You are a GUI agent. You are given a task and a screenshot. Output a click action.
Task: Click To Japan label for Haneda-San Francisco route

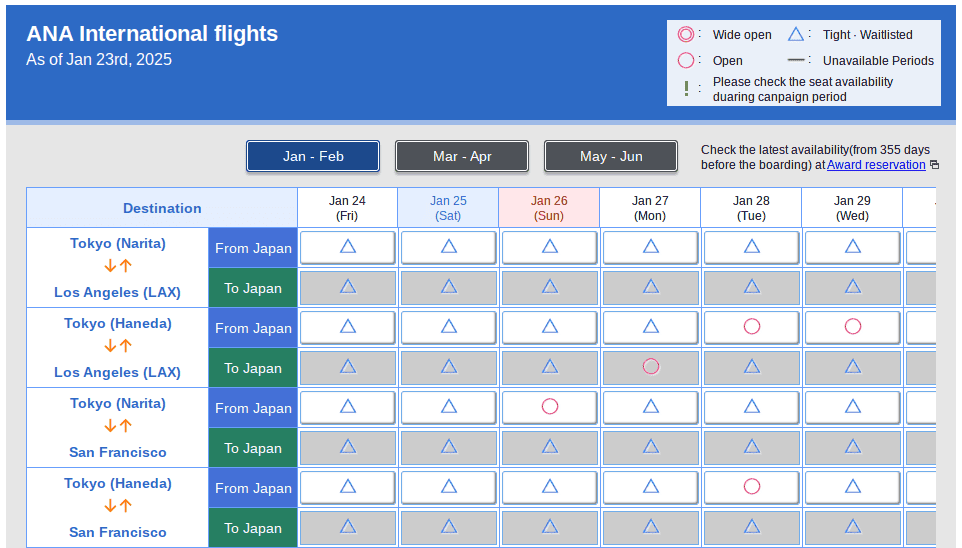pos(253,528)
